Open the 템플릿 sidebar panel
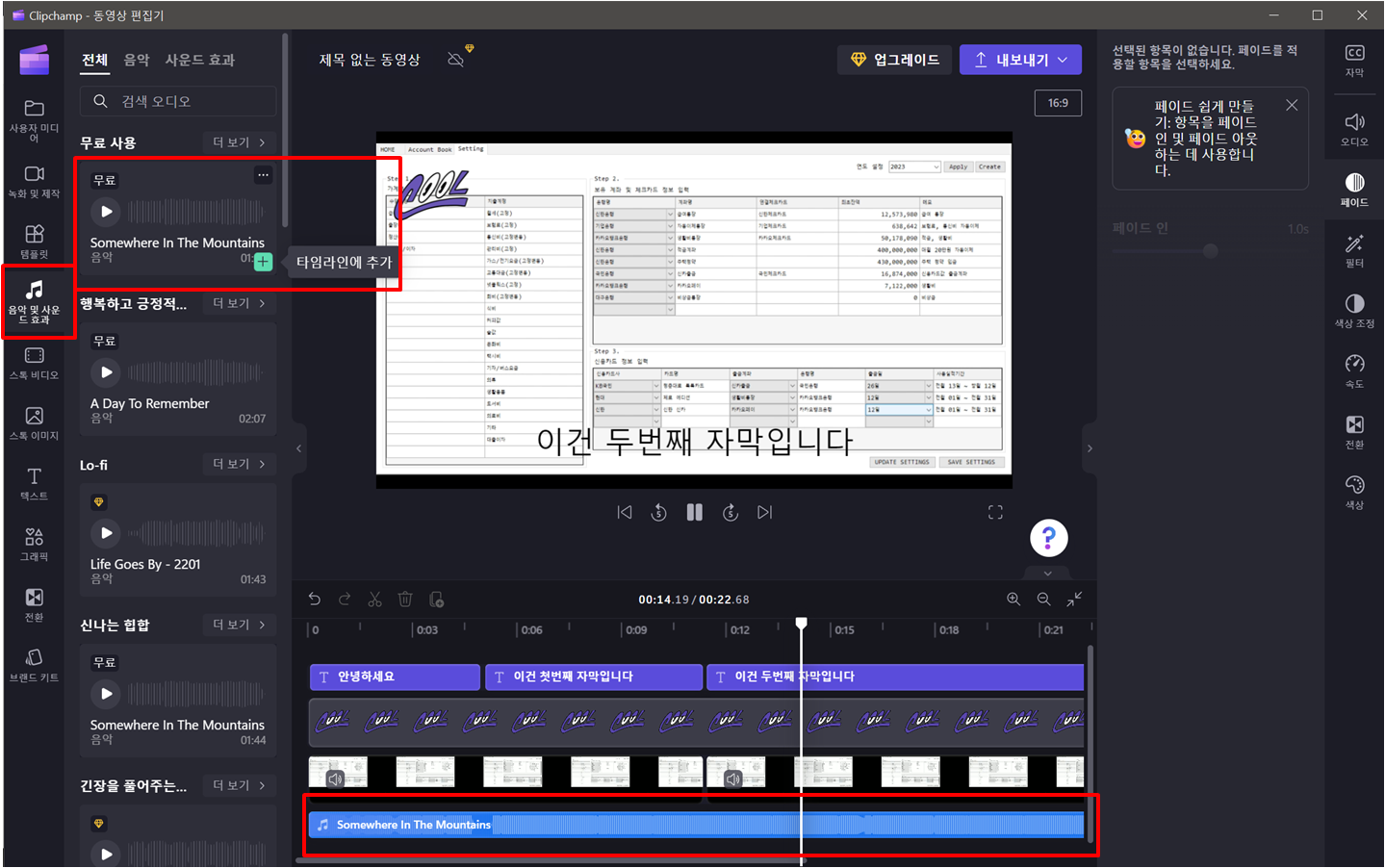The width and height of the screenshot is (1385, 868). (x=34, y=242)
